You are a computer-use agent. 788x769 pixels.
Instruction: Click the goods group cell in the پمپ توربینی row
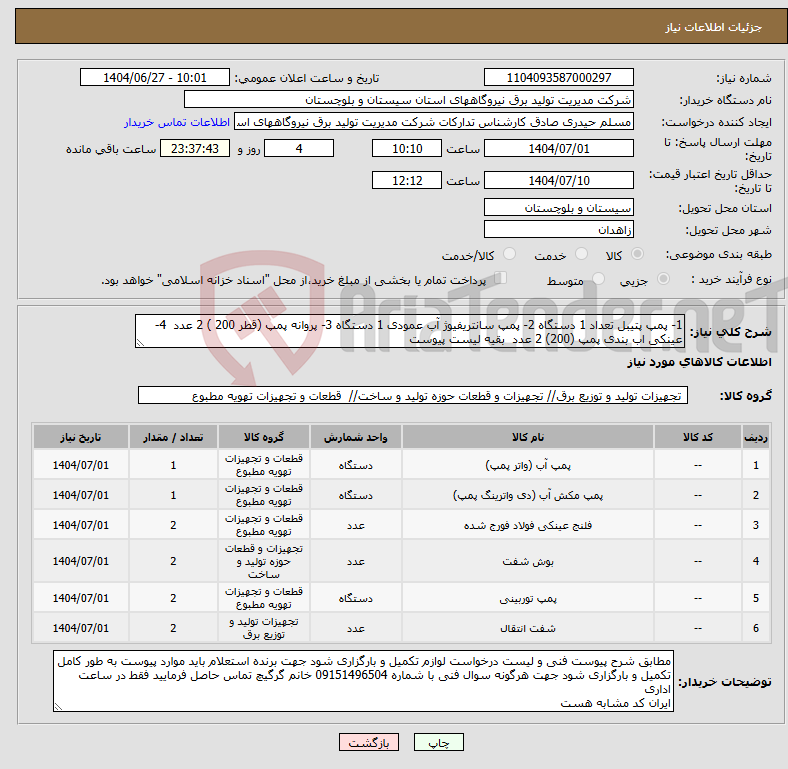point(263,598)
